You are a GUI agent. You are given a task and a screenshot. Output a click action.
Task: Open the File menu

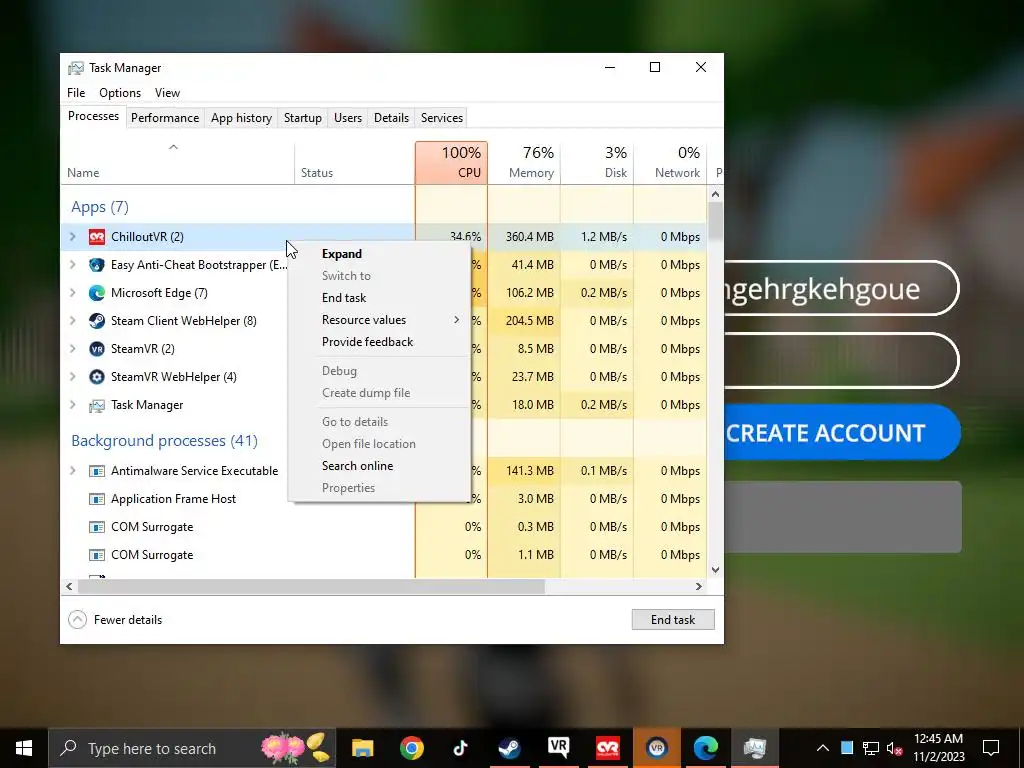[76, 93]
